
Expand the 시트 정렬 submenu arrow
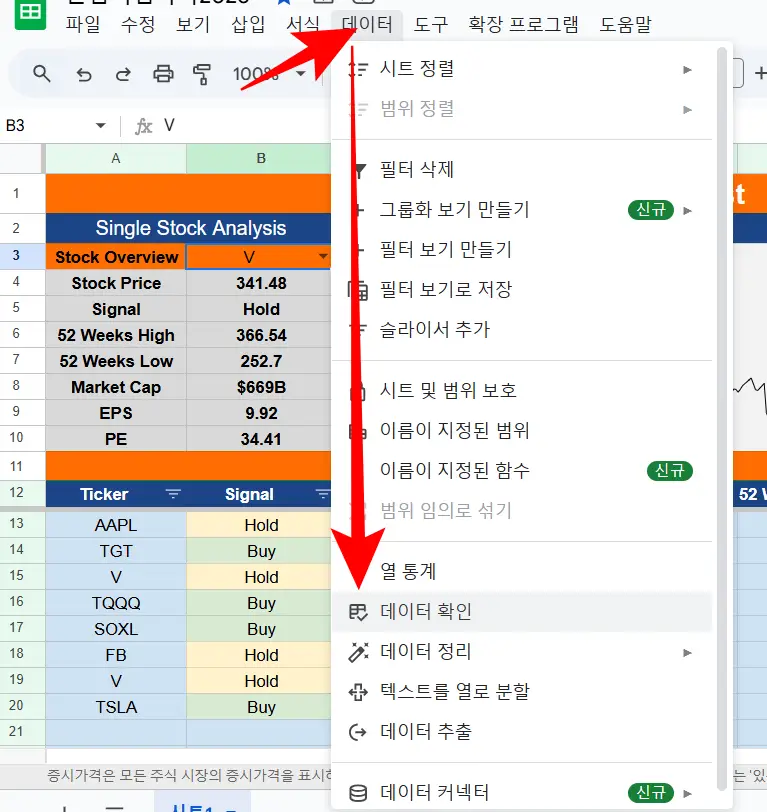click(x=687, y=69)
